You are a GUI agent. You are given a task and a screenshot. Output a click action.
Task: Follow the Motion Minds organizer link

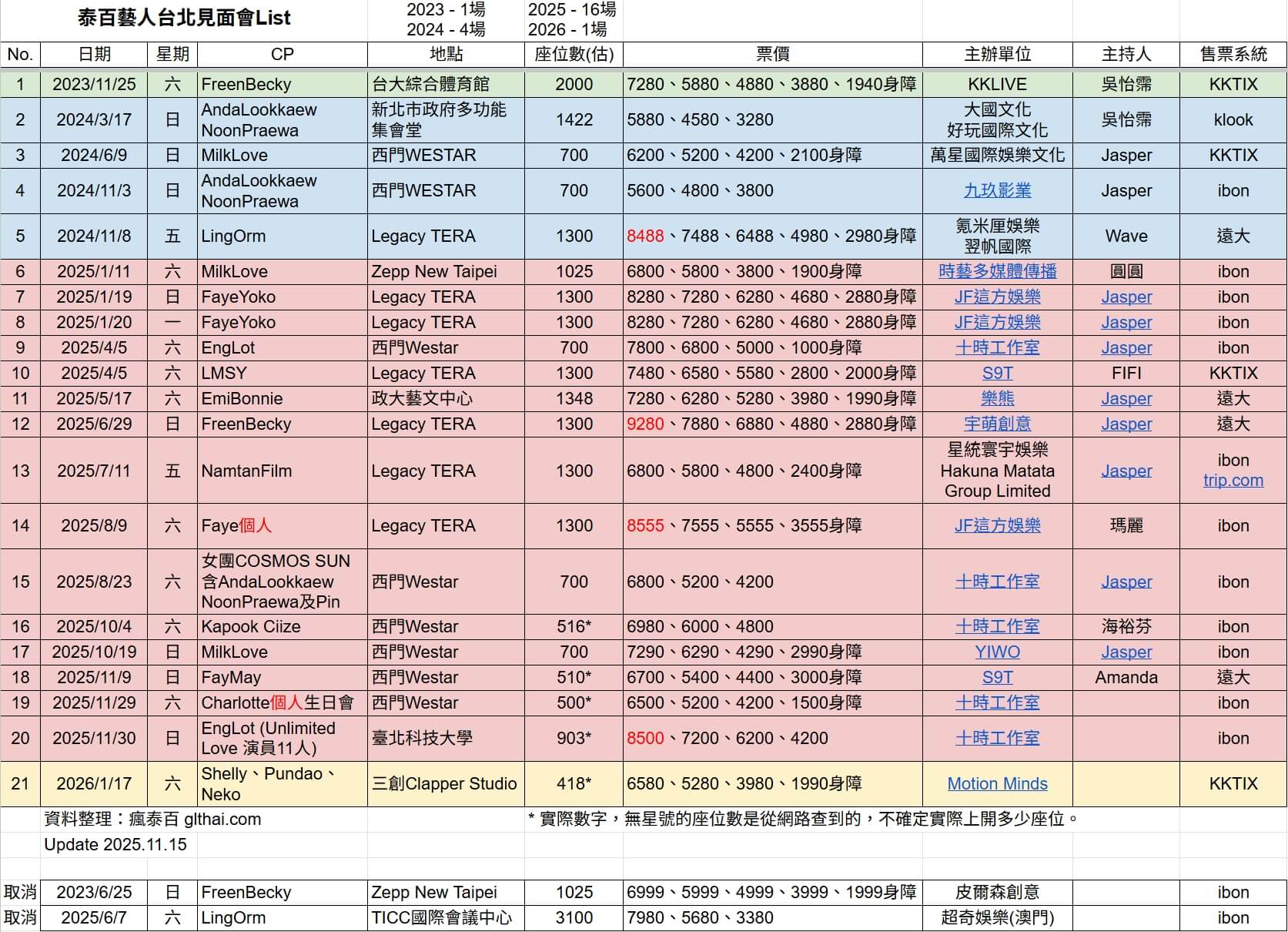point(997,784)
